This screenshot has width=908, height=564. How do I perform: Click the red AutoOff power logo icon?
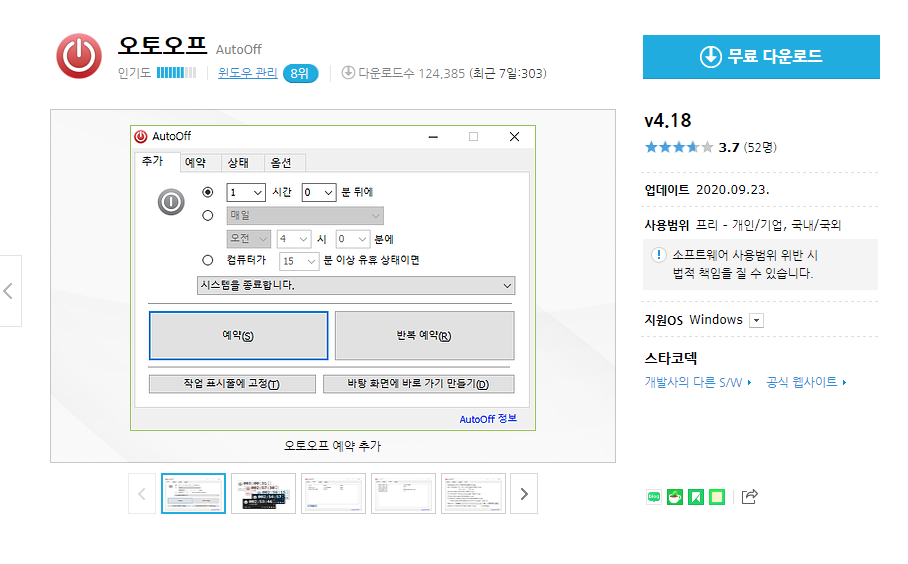[79, 56]
